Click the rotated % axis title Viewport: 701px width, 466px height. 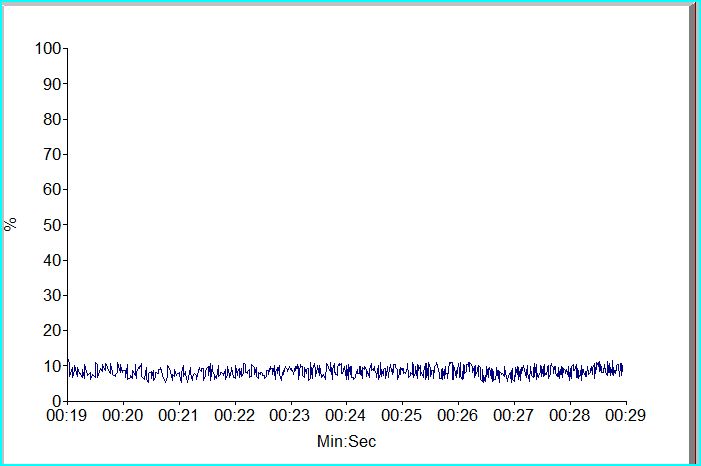point(10,224)
